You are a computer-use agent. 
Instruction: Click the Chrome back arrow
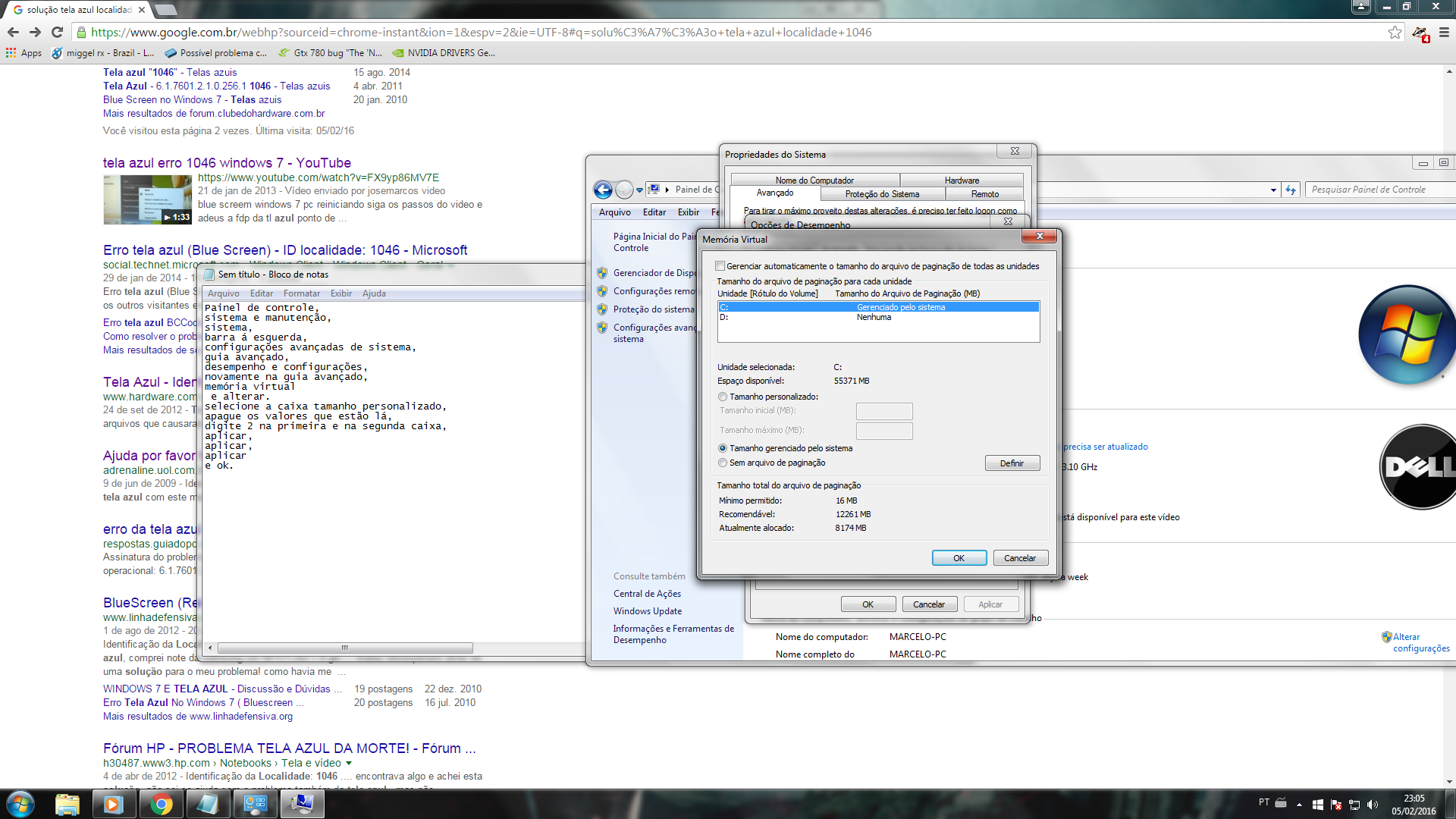coord(13,32)
